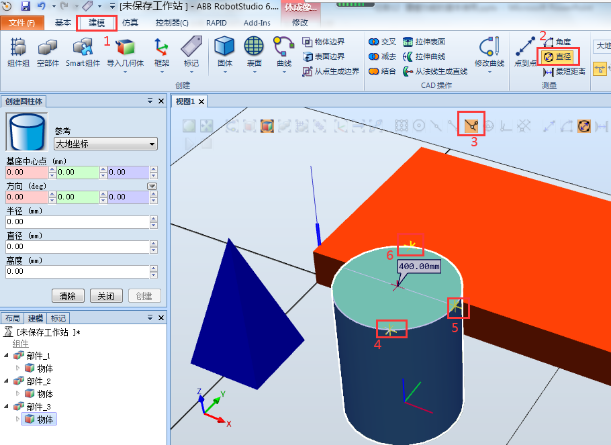Switch to the 标记 panel tab
The height and width of the screenshot is (445, 611).
(60, 316)
